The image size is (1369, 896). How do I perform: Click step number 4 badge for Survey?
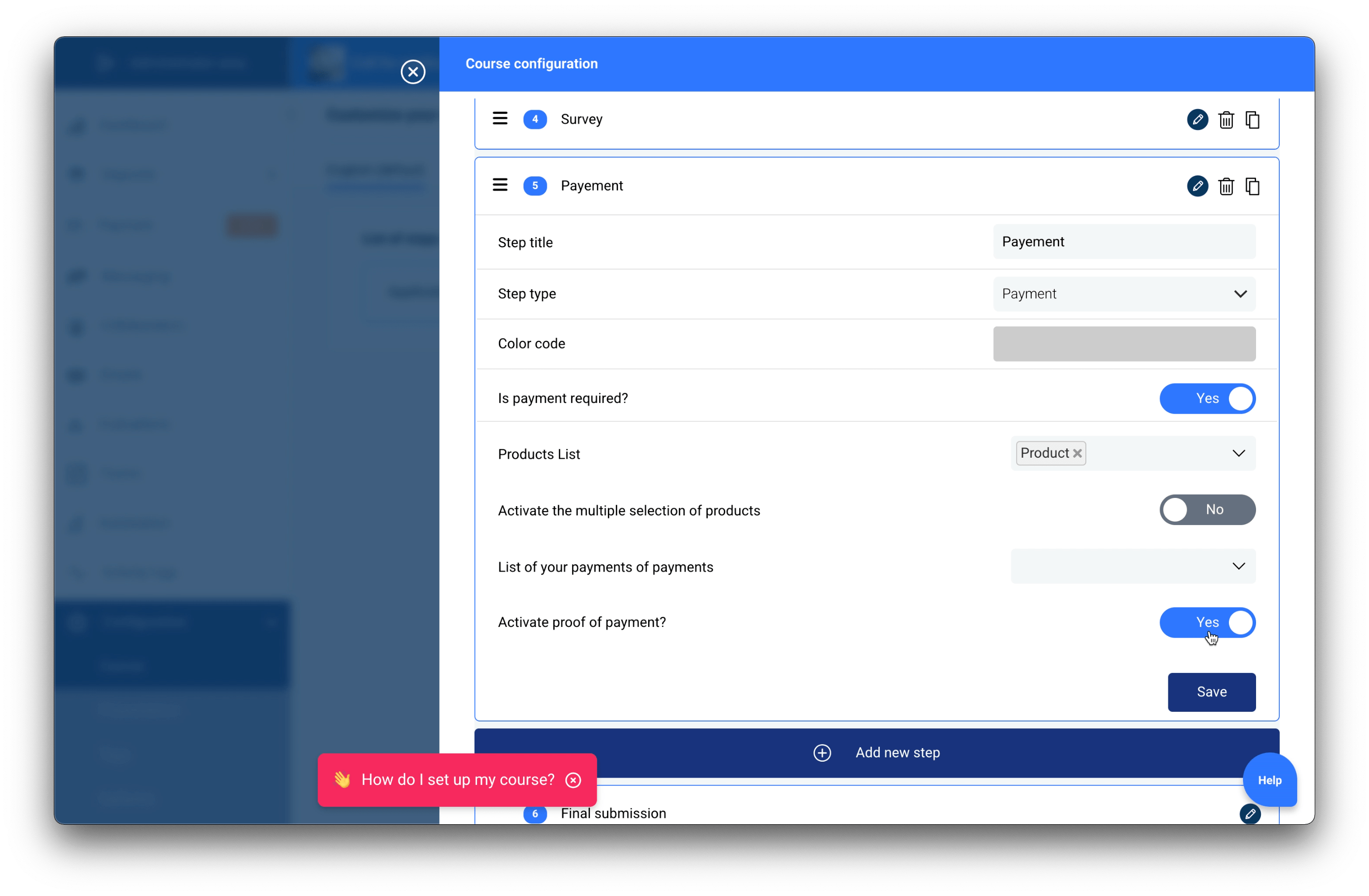tap(534, 119)
